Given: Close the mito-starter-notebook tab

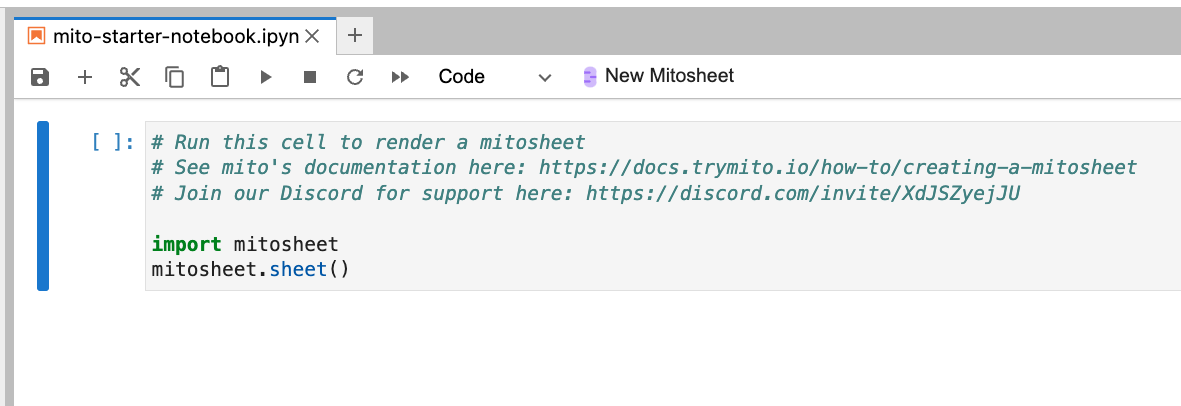Looking at the screenshot, I should coord(312,36).
